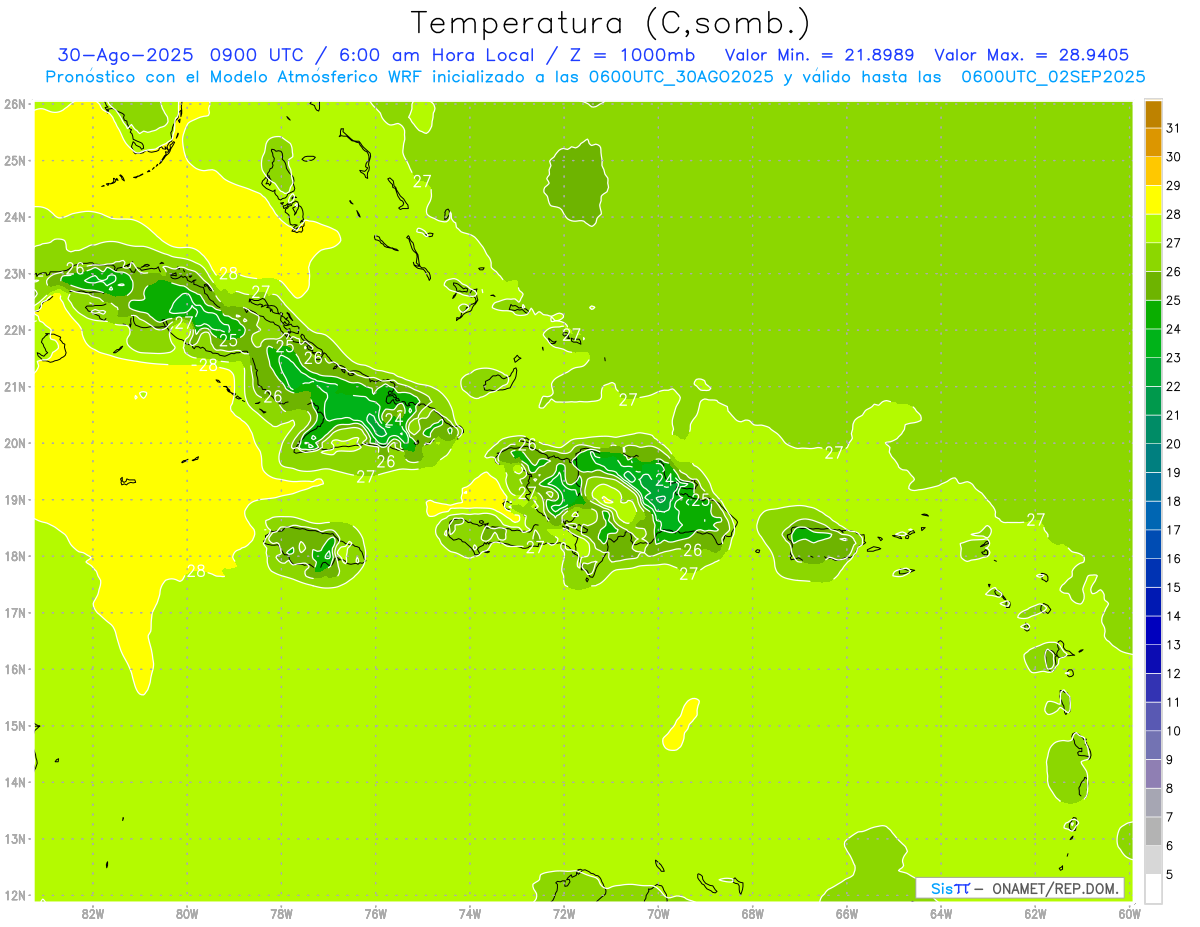This screenshot has height=927, width=1200.
Task: Click the dark green cool blob near 24.5N 71.5W
Action: [577, 183]
